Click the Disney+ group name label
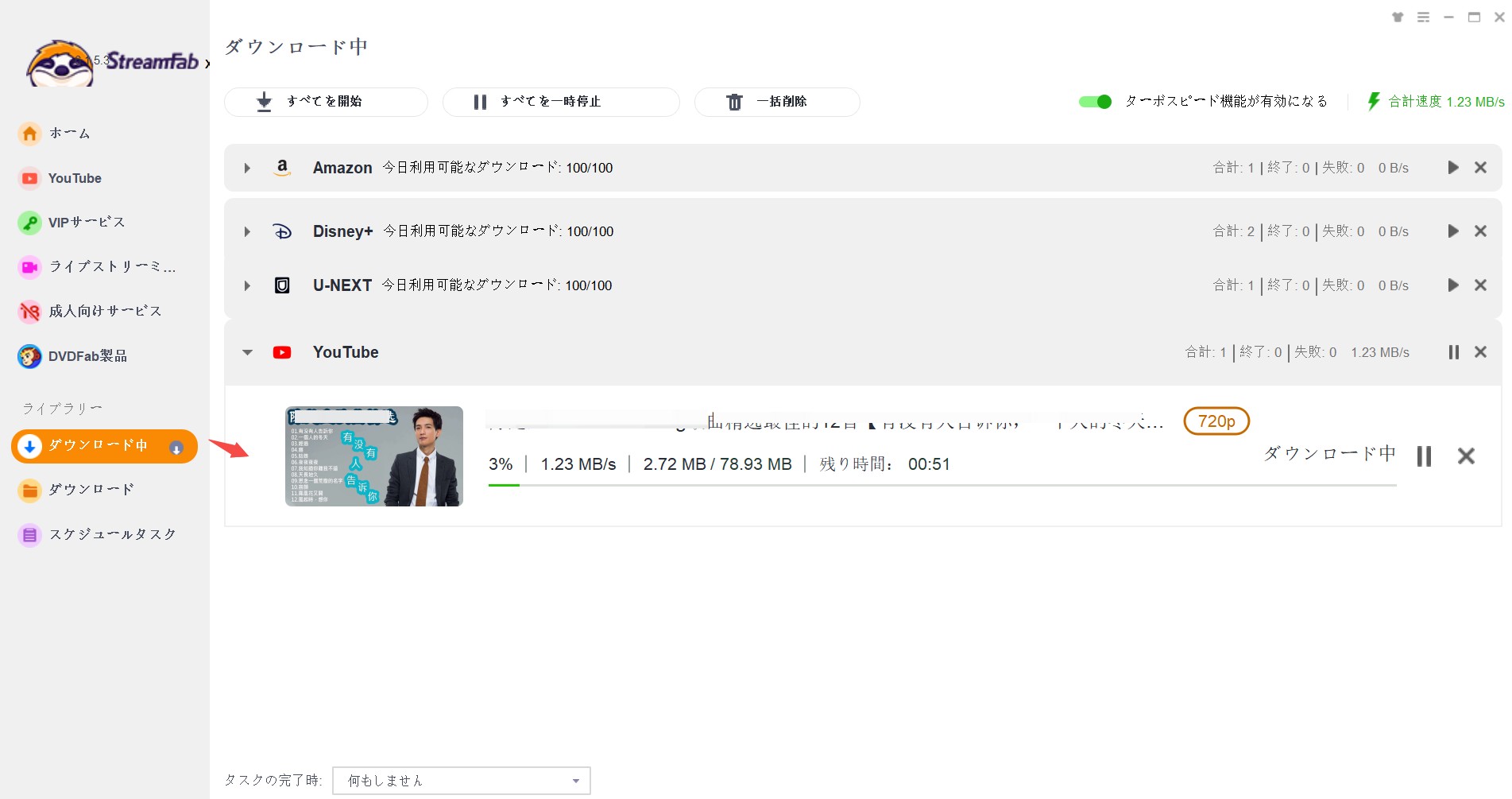Screen dimensions: 1512x799 342,231
